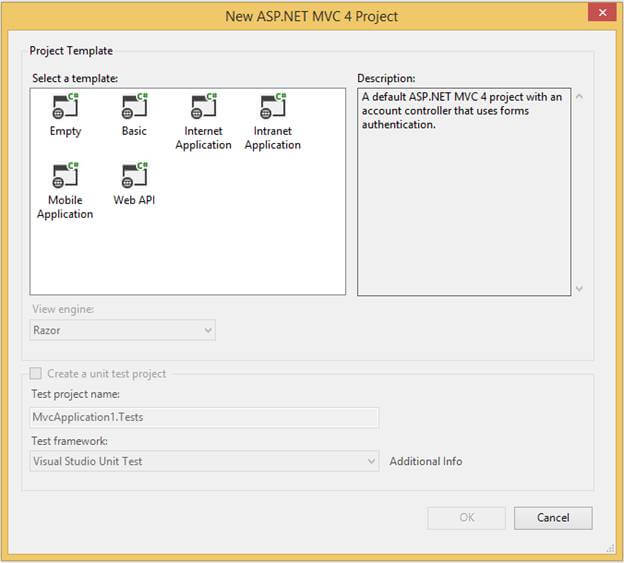Click the 'Project Template' group heading
Viewport: 624px width, 563px height.
71,51
